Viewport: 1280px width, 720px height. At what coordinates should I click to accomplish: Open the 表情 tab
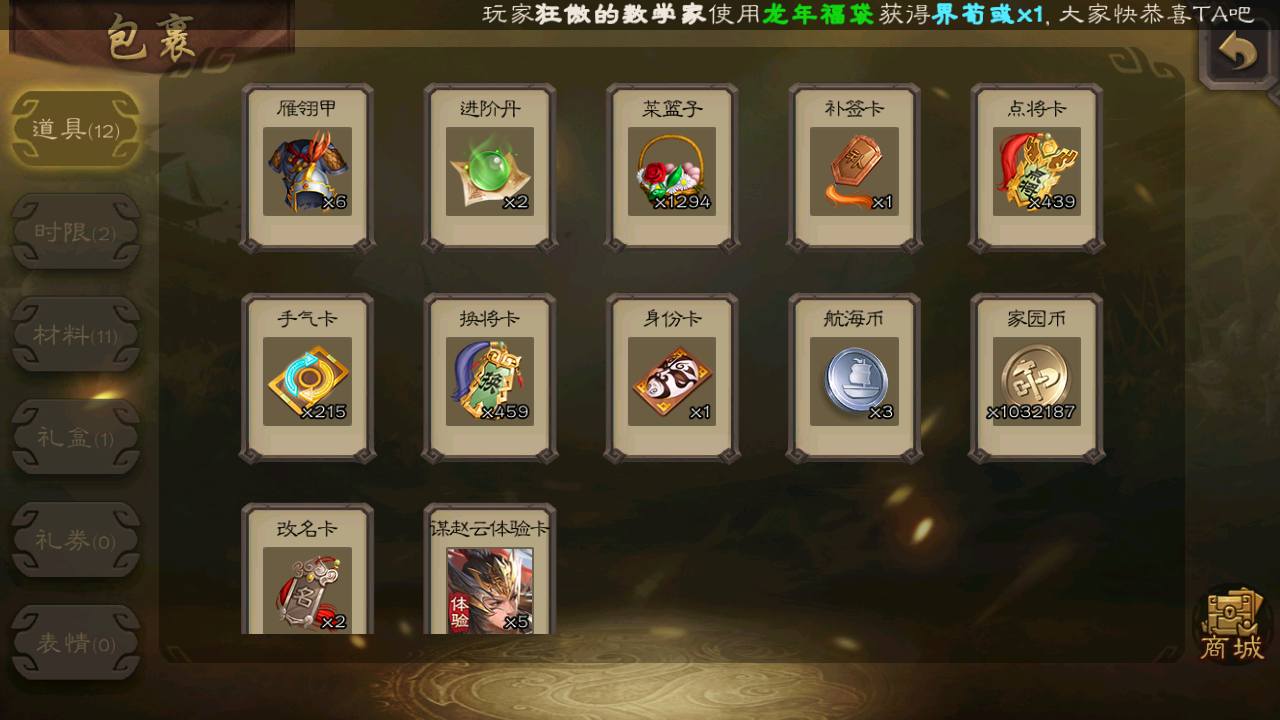pos(75,643)
